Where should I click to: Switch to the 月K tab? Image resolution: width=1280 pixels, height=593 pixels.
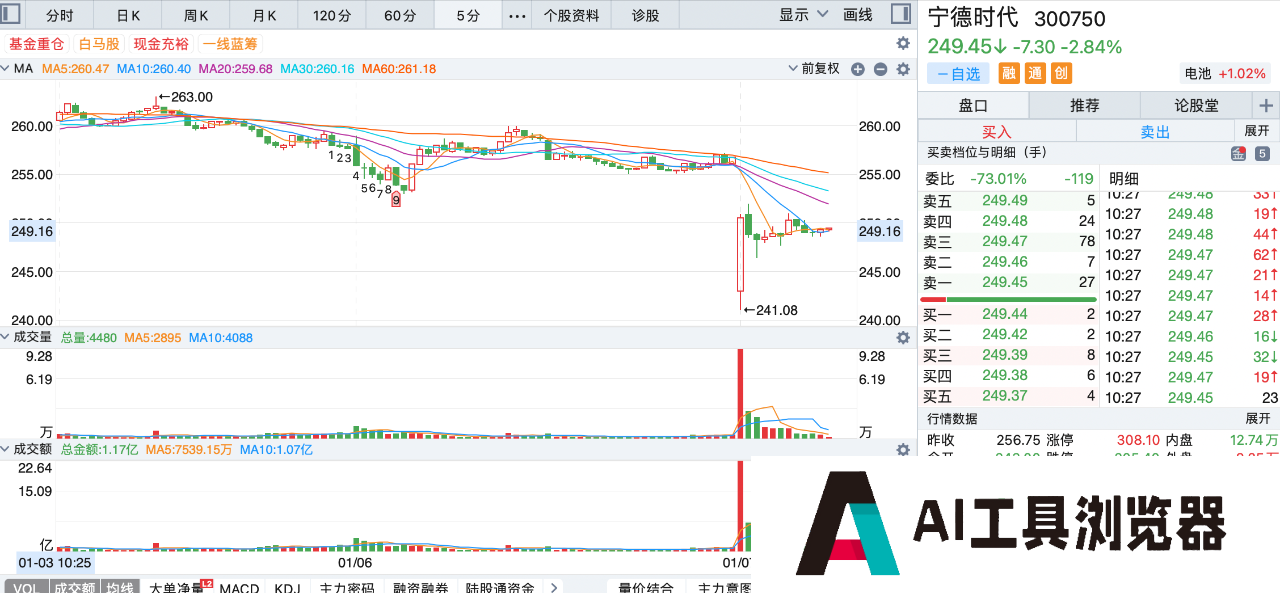(x=264, y=15)
